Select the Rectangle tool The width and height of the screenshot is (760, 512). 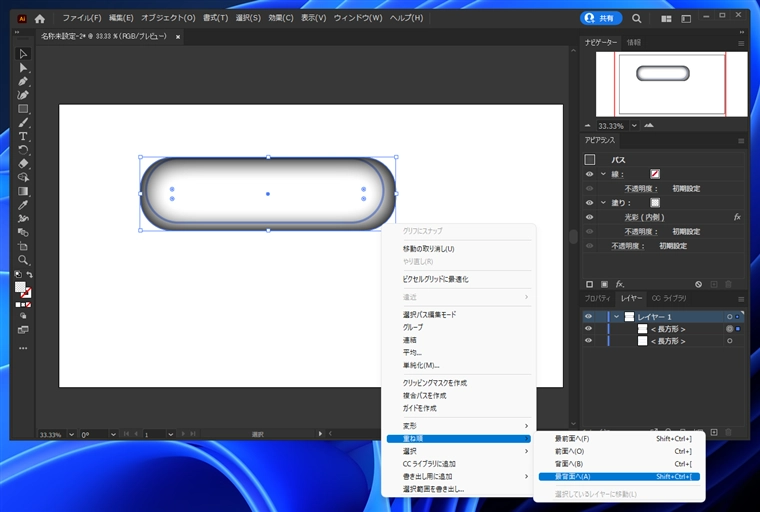coord(23,109)
